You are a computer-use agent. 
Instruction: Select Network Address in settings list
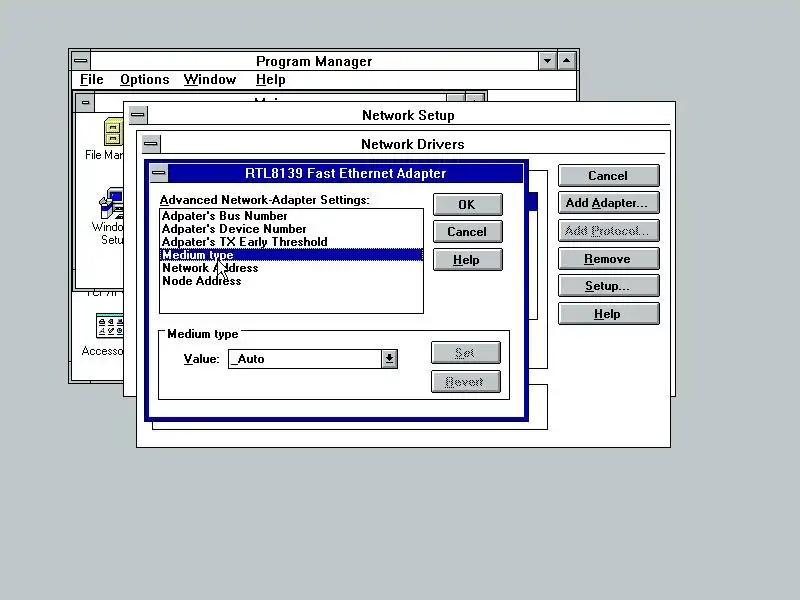tap(291, 268)
